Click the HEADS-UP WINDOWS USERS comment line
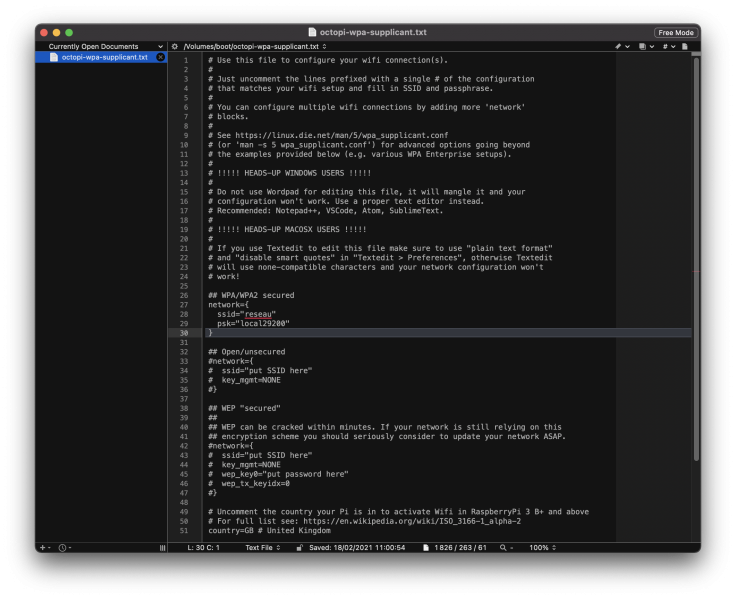 [290, 173]
